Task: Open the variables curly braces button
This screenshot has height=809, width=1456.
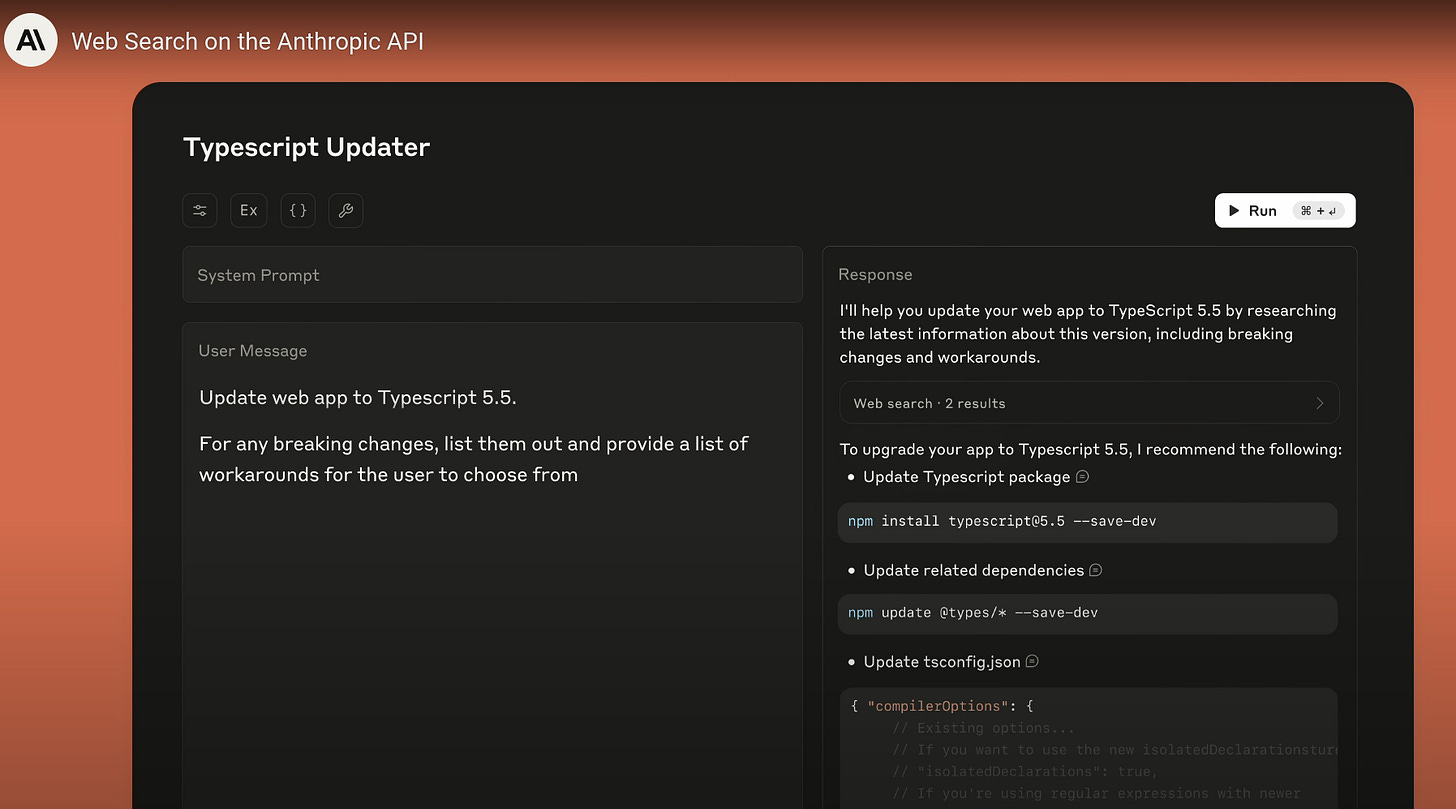Action: point(298,210)
